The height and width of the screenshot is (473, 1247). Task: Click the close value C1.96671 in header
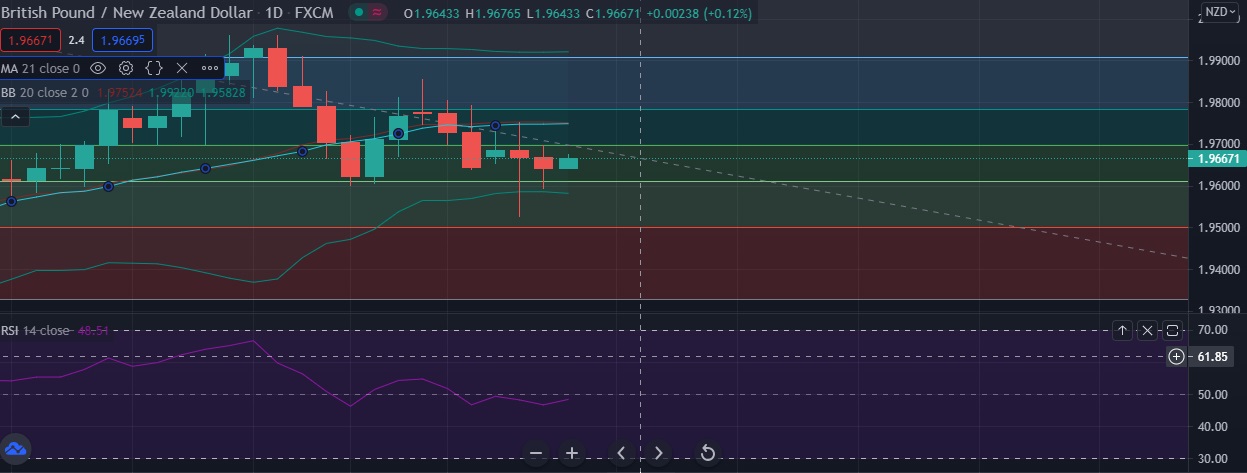[x=612, y=13]
